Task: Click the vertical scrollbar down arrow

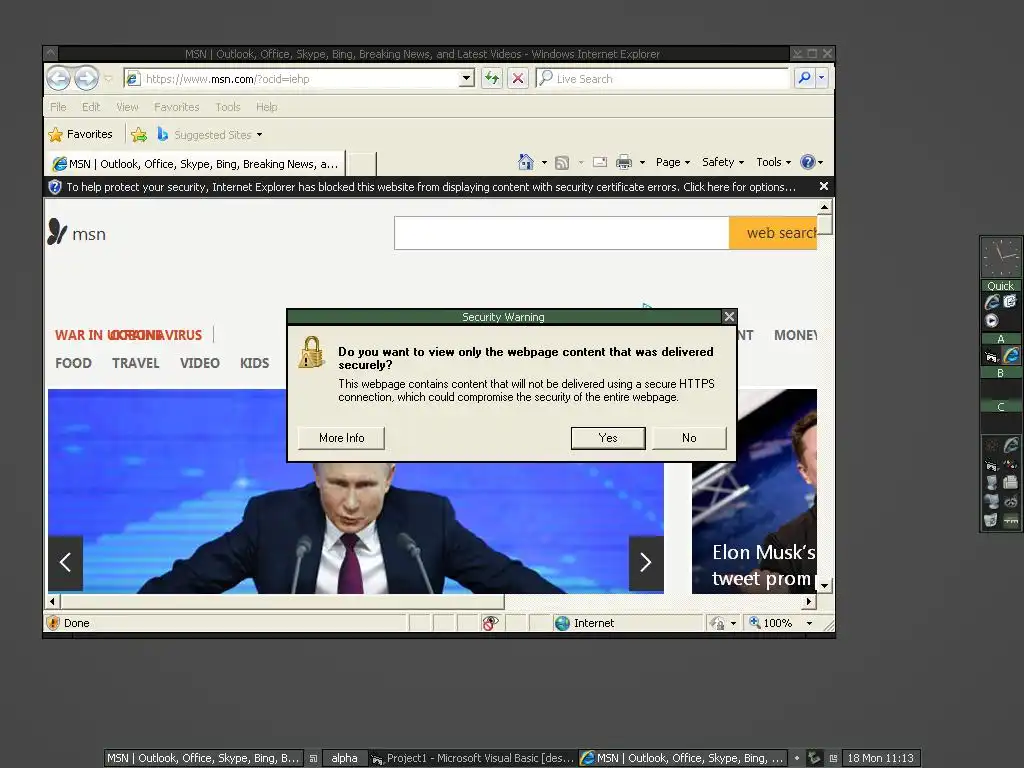Action: click(825, 586)
